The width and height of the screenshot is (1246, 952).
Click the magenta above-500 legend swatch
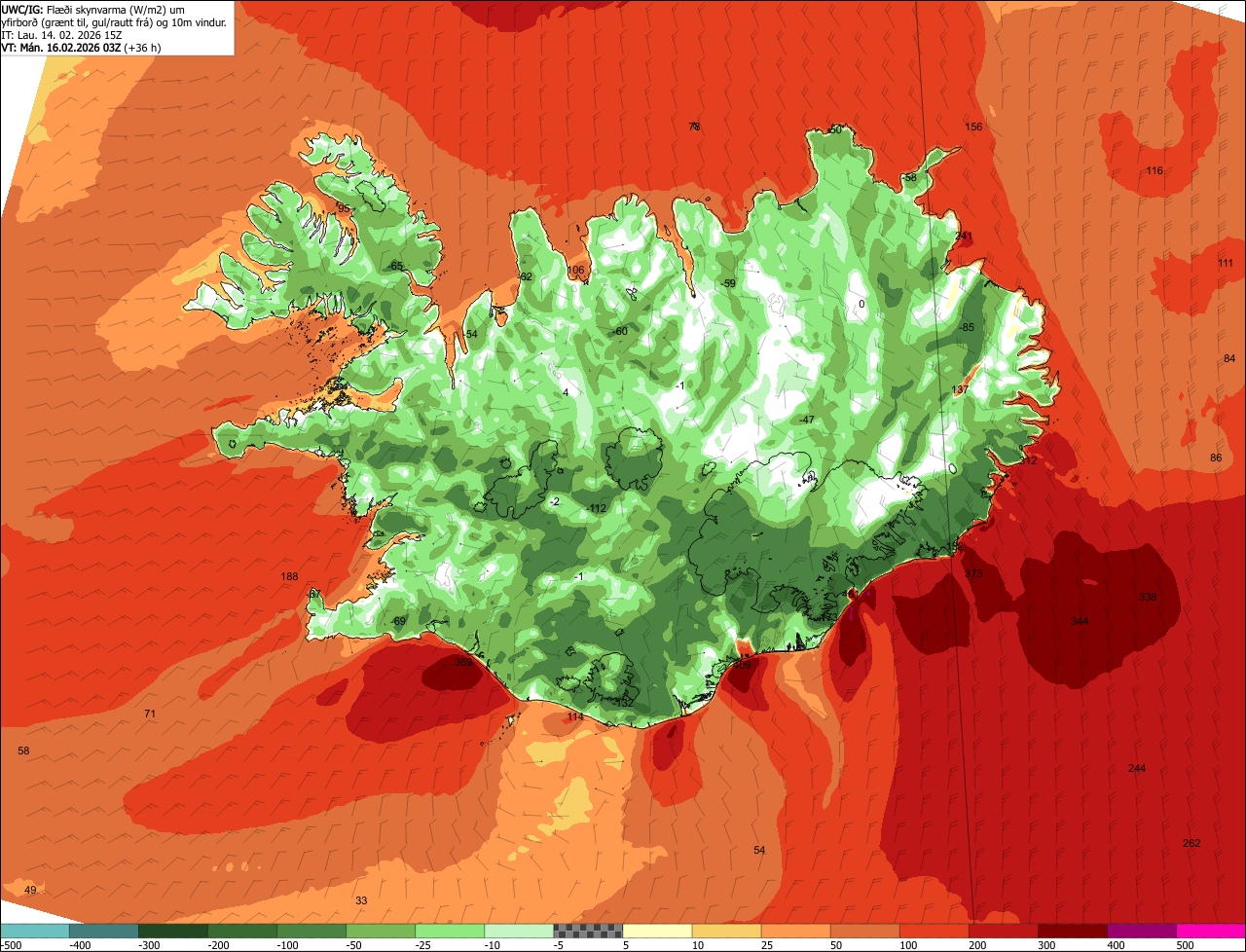click(x=1211, y=931)
